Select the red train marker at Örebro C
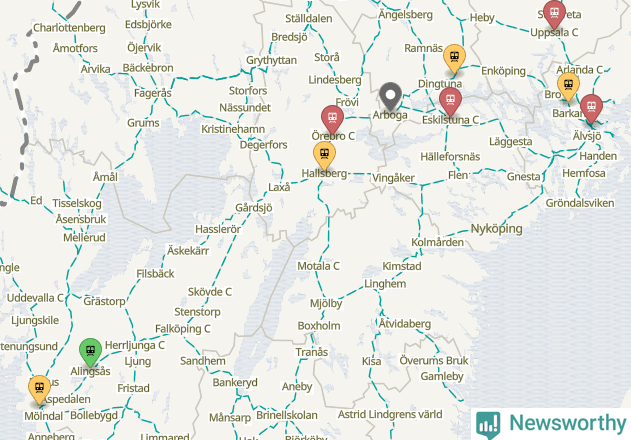The image size is (631, 440). pos(332,119)
